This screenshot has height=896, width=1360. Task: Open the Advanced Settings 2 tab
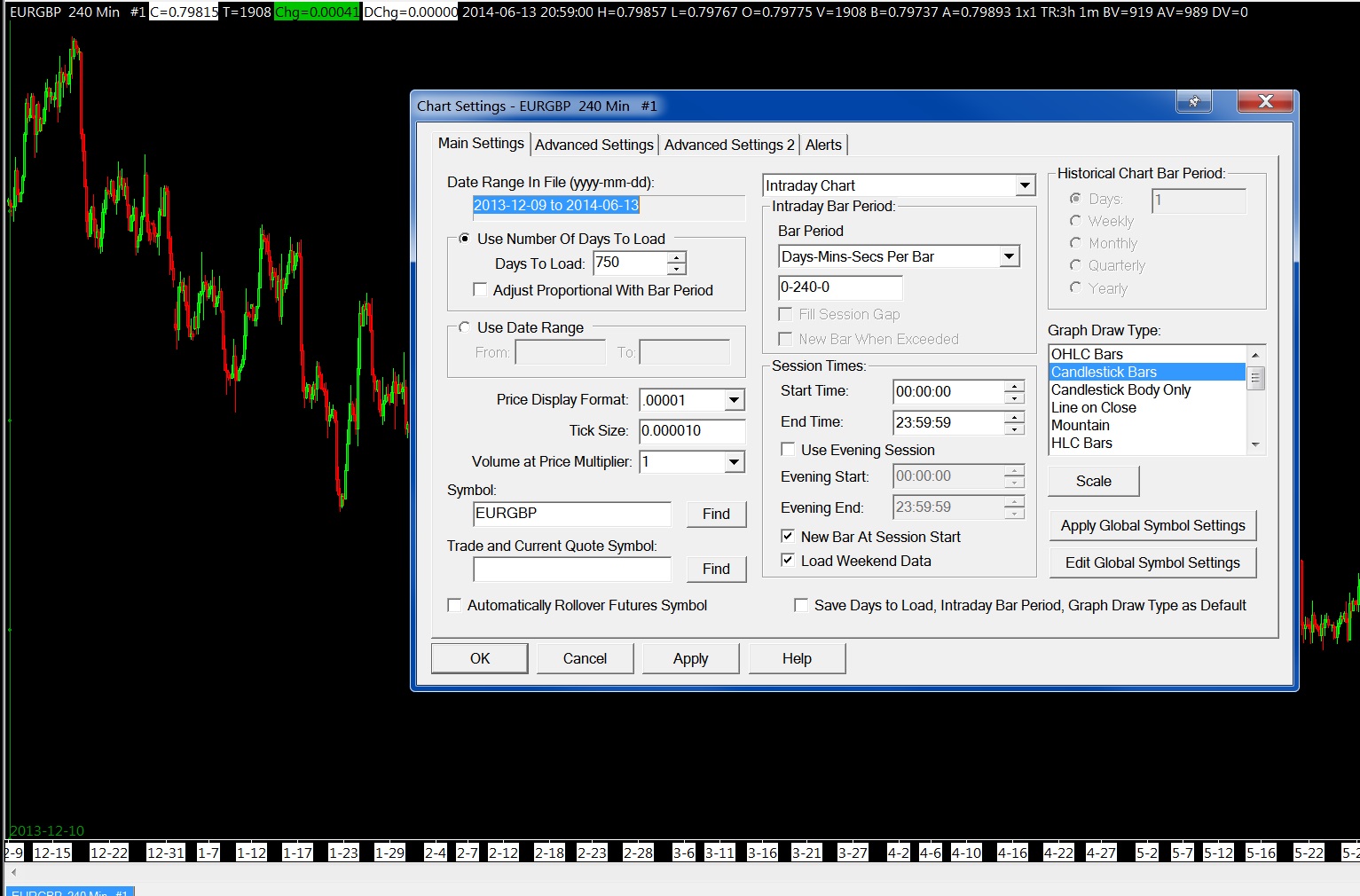pos(729,145)
